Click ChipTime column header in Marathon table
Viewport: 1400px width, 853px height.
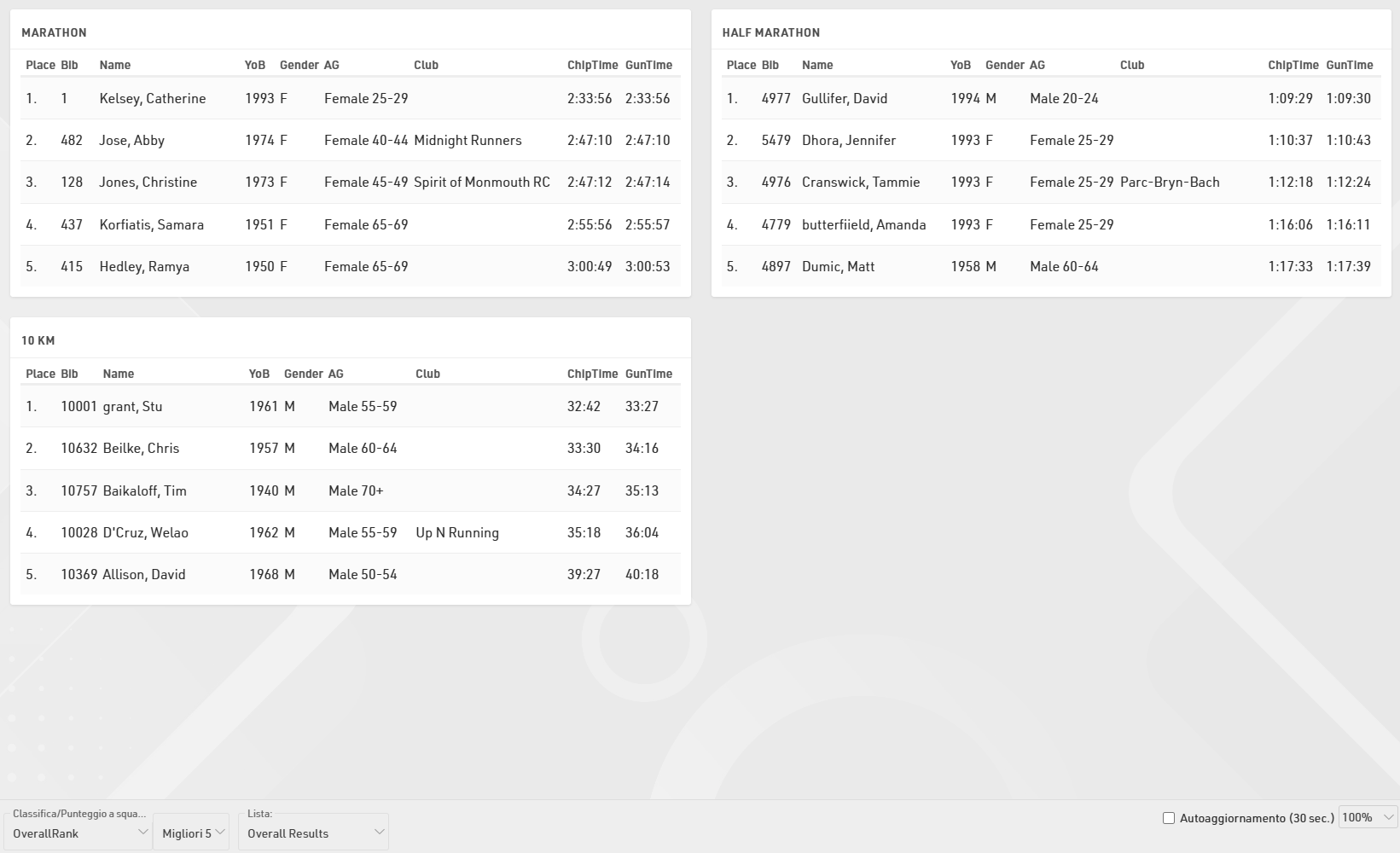point(592,65)
